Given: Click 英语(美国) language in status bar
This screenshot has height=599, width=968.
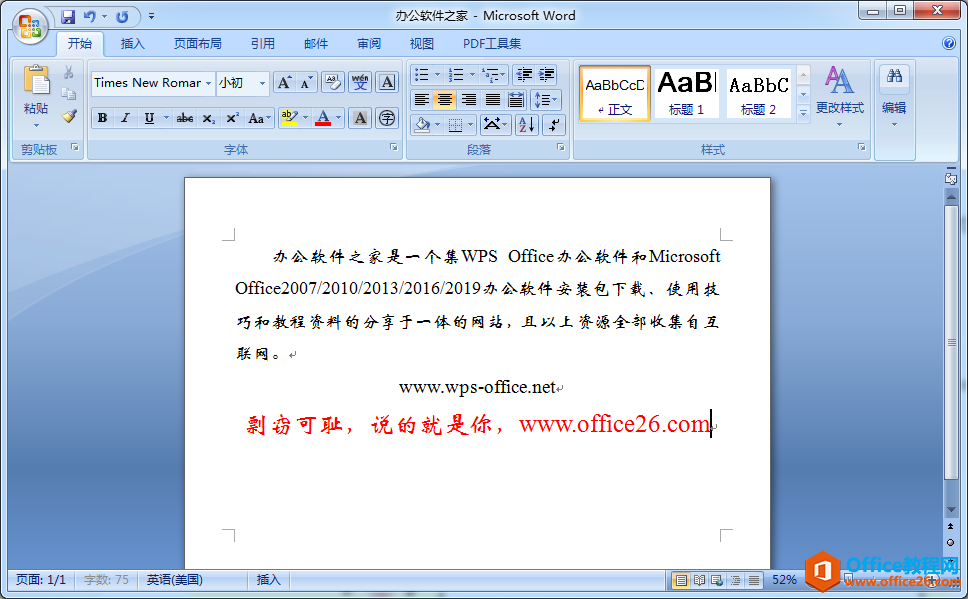Looking at the screenshot, I should 174,580.
